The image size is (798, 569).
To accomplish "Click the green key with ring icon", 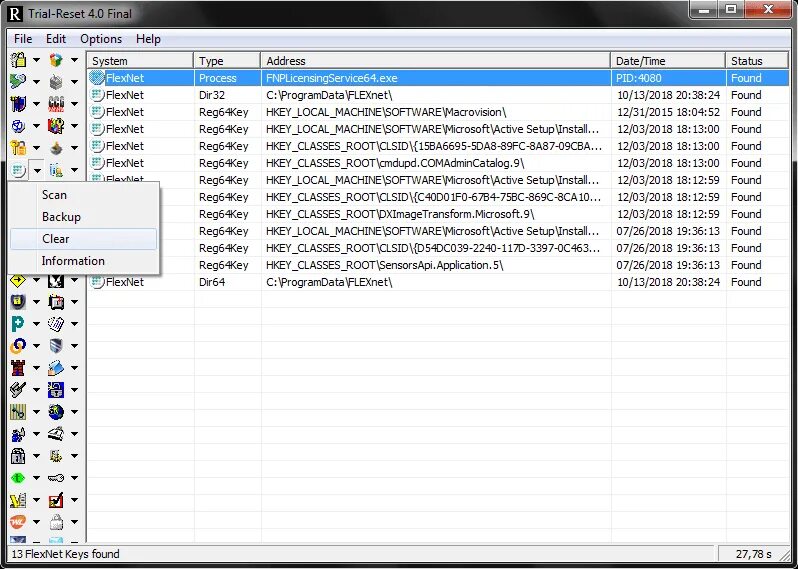I will pyautogui.click(x=18, y=81).
